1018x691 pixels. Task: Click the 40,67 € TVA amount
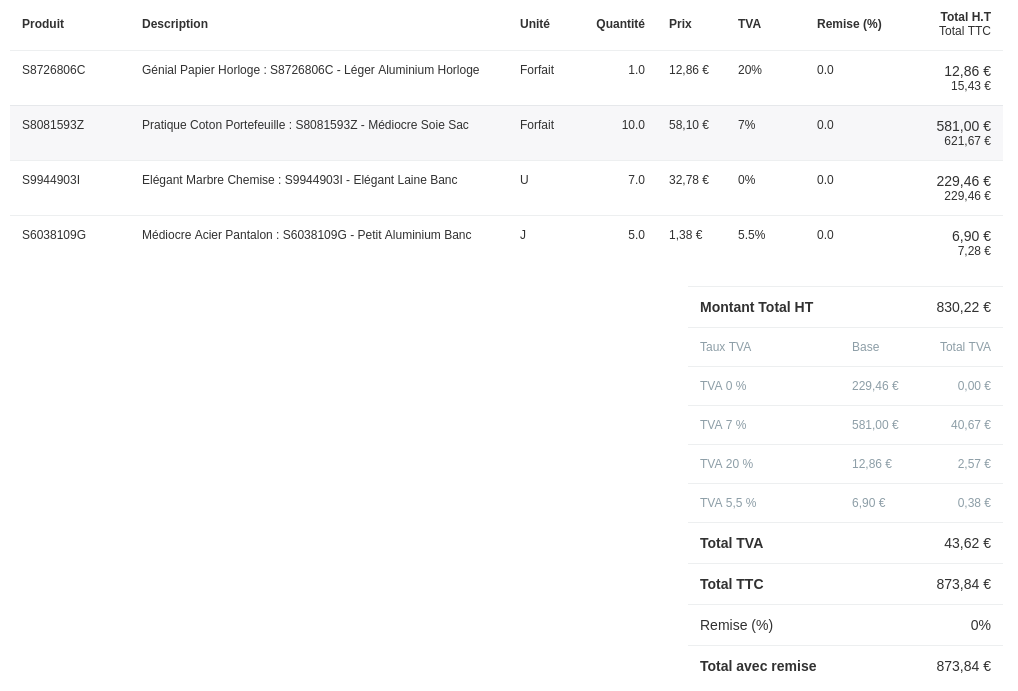971,425
